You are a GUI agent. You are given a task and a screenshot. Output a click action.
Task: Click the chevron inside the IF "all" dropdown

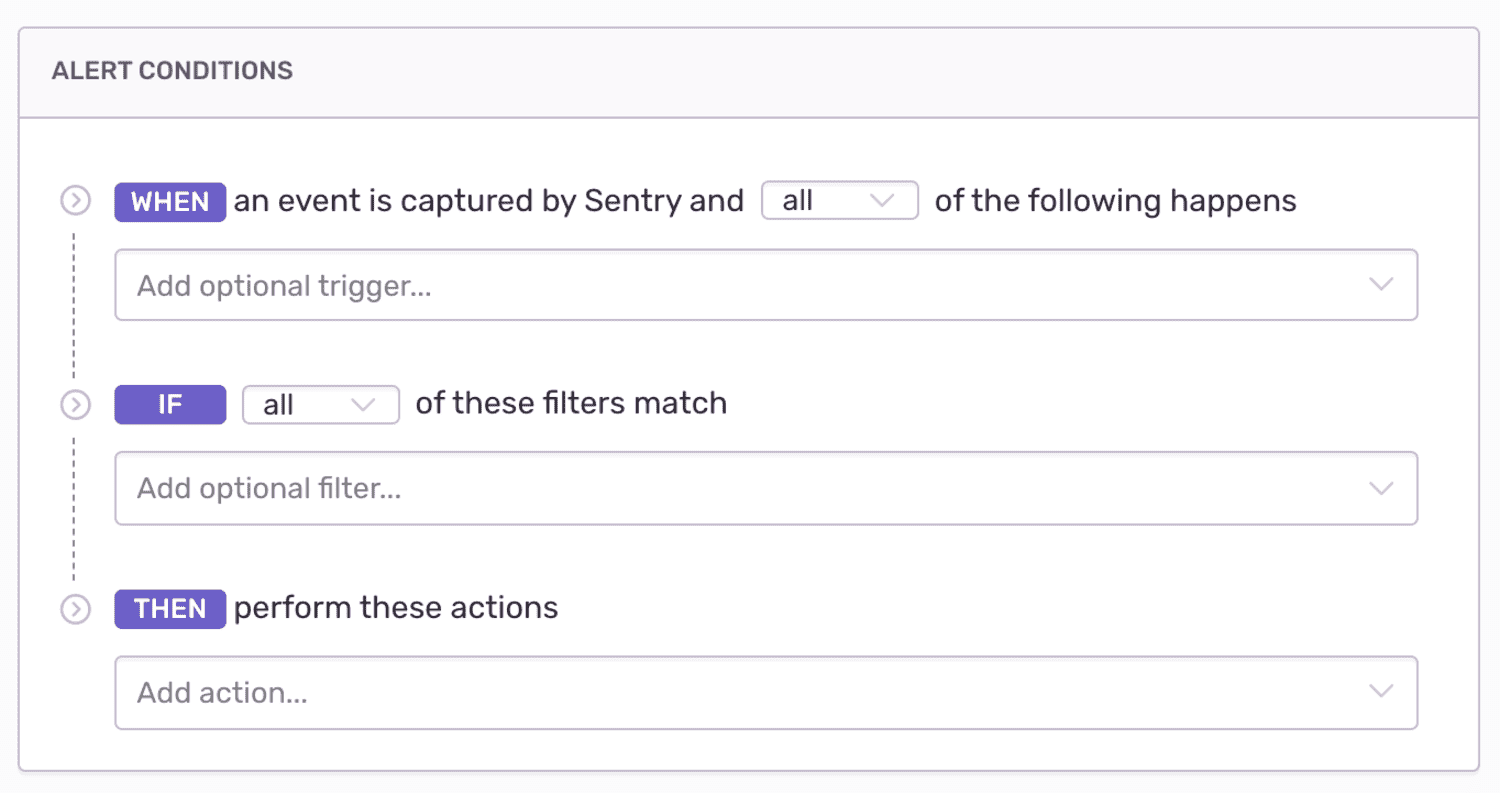tap(363, 405)
